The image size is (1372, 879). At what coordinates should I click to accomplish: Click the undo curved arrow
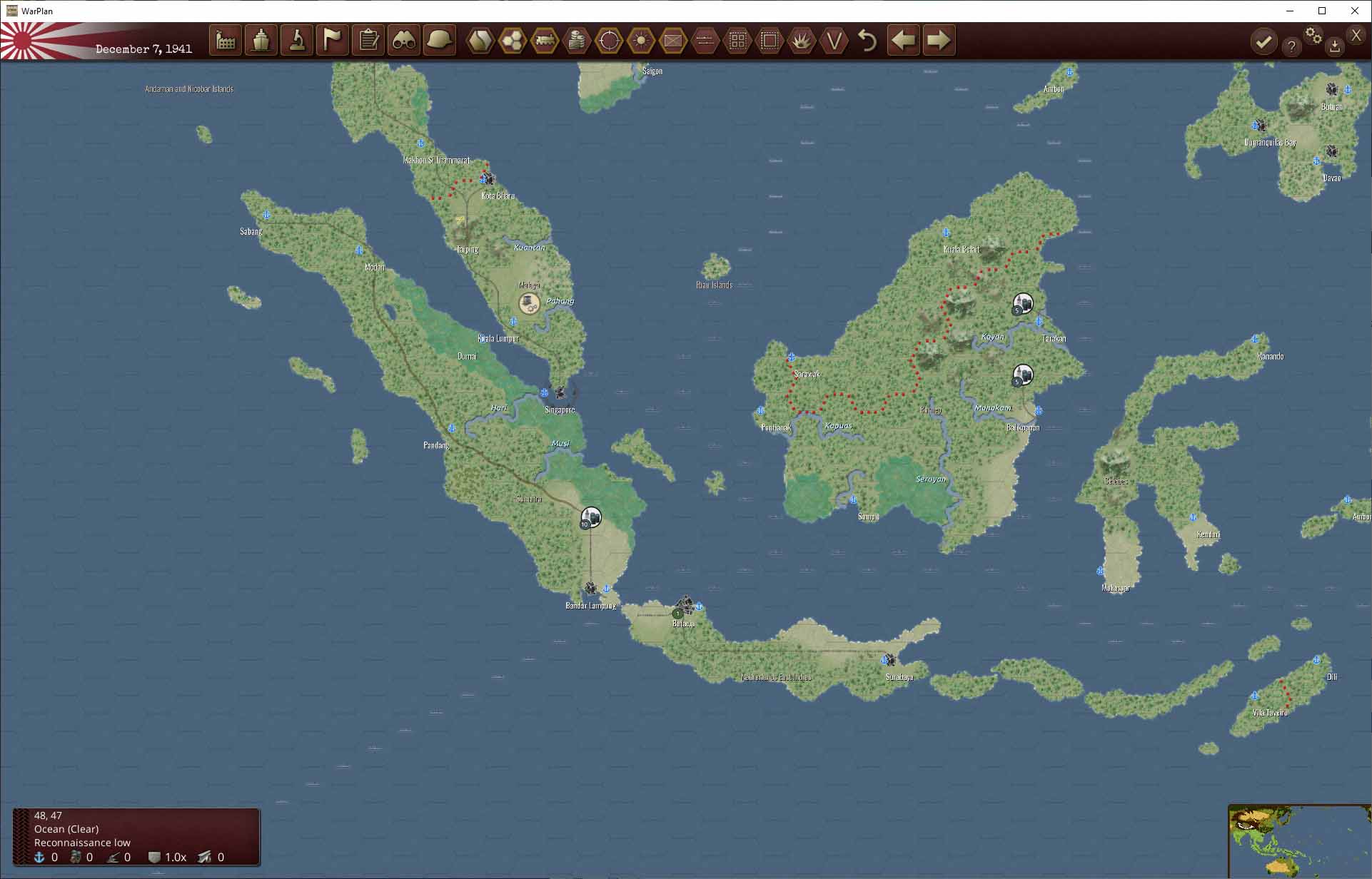click(x=867, y=41)
